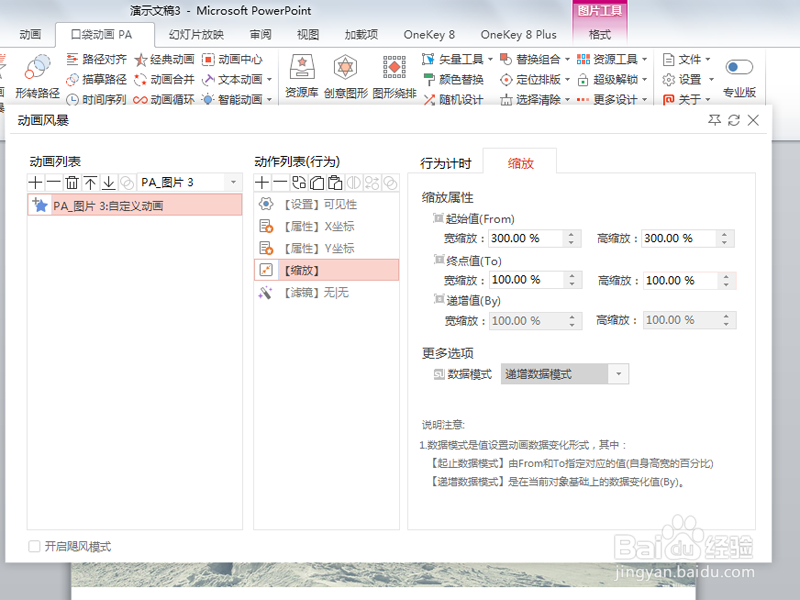
Task: Expand 定位排版 dropdown
Action: tap(567, 80)
